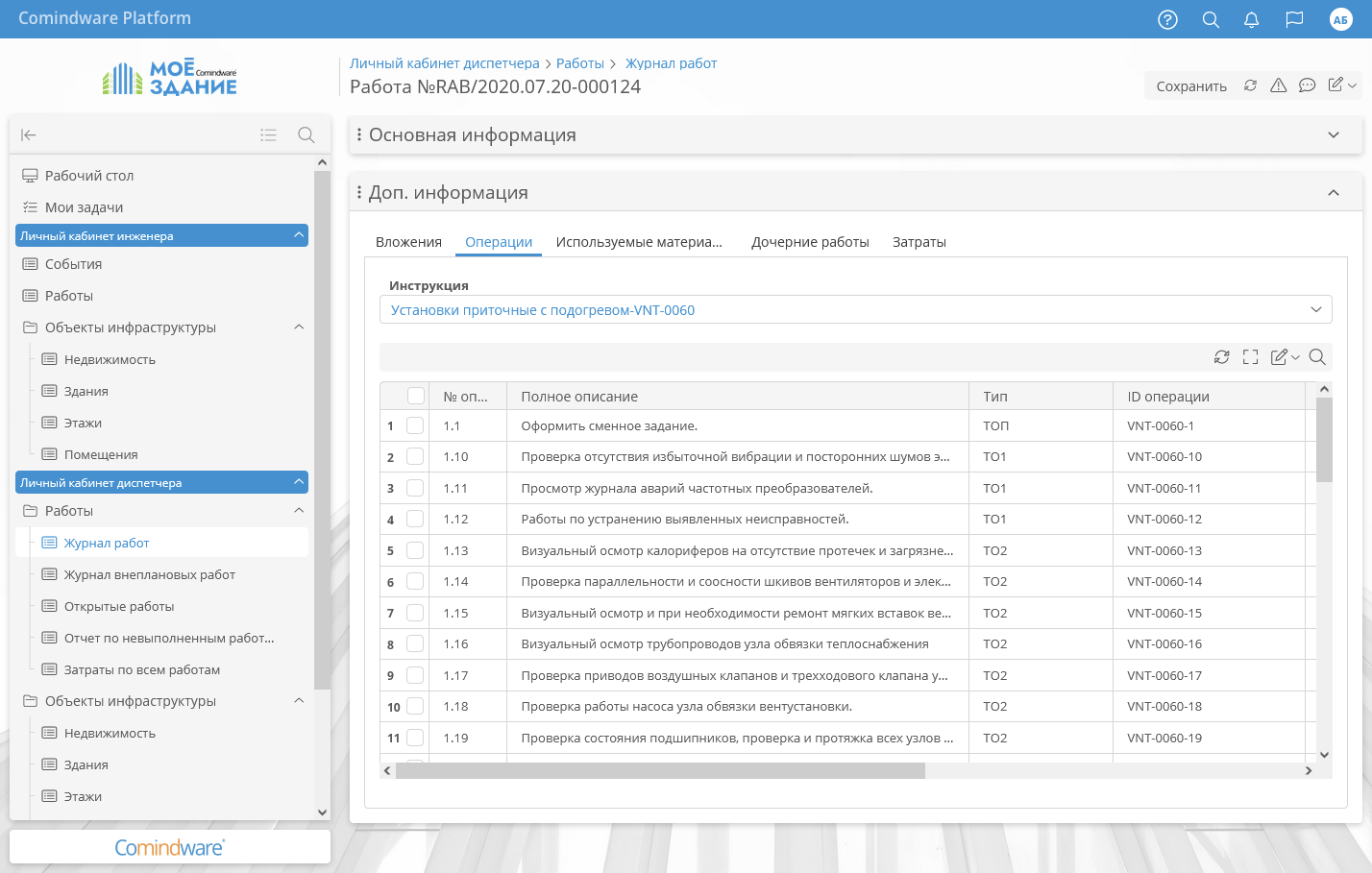Viewport: 1372px width, 873px height.
Task: Click the drag handle of Основная информация
Action: (359, 135)
